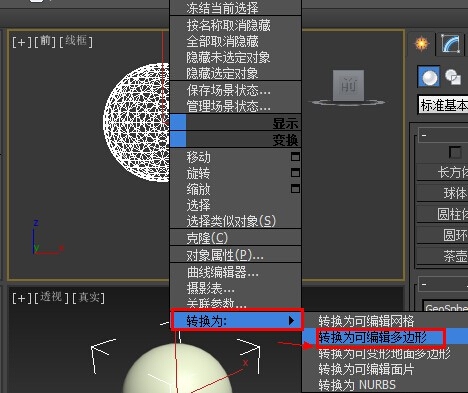
Task: Open the [透视] viewport view menu
Action: tap(51, 297)
